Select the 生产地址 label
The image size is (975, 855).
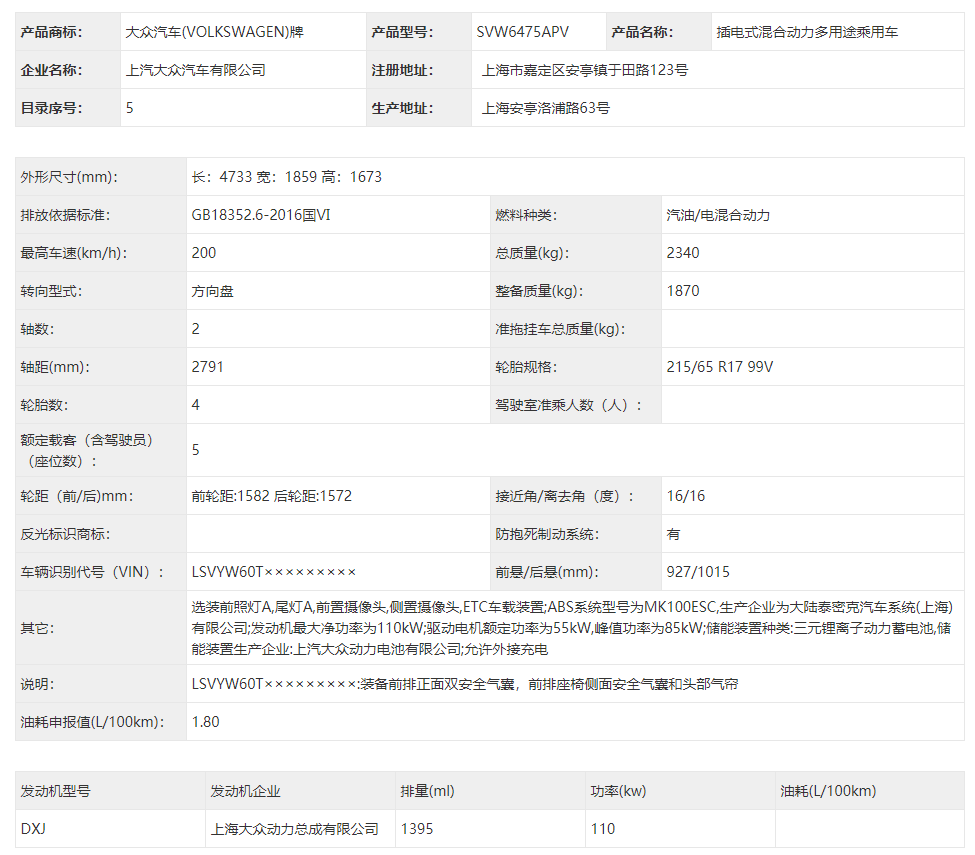402,108
